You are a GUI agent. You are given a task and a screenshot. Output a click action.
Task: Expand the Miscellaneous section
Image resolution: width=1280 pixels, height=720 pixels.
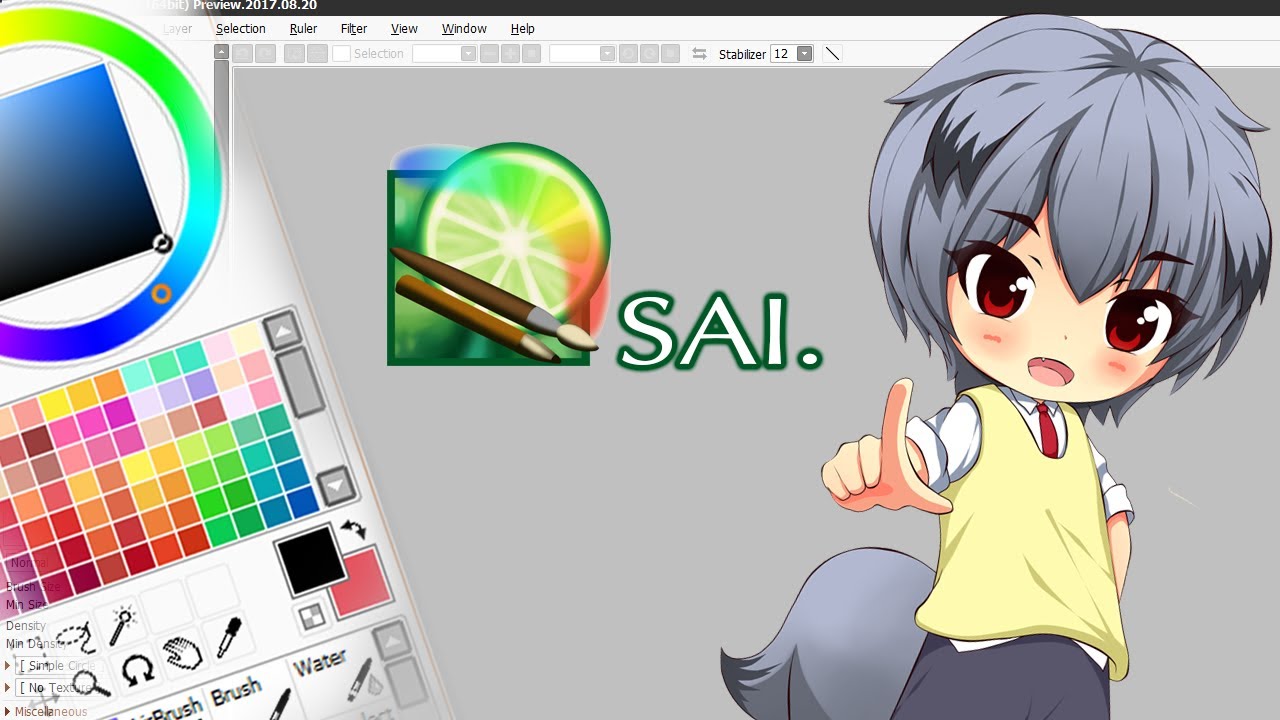[x=8, y=712]
